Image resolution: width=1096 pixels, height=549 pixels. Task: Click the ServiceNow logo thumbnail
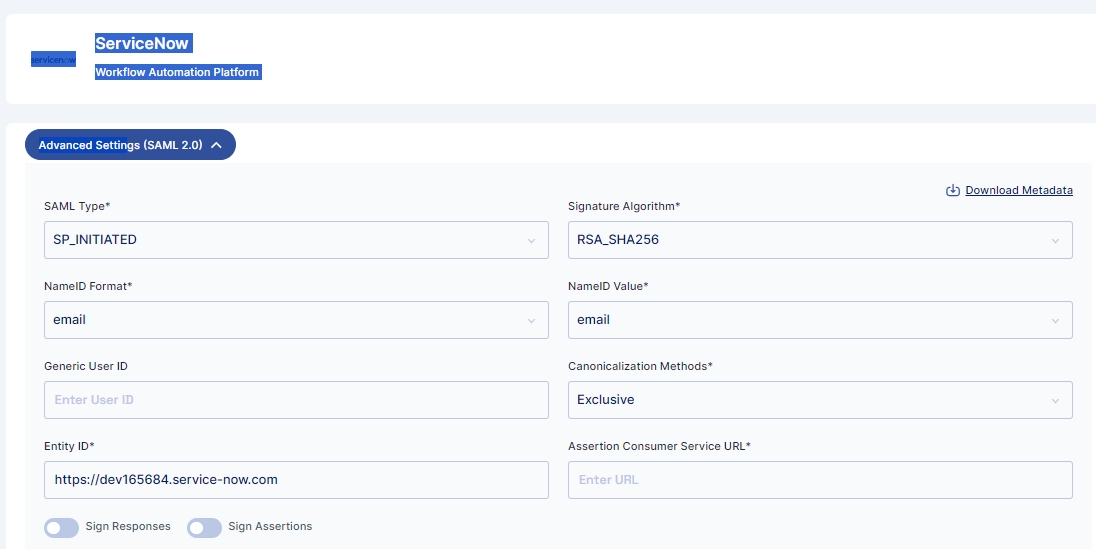click(x=53, y=59)
